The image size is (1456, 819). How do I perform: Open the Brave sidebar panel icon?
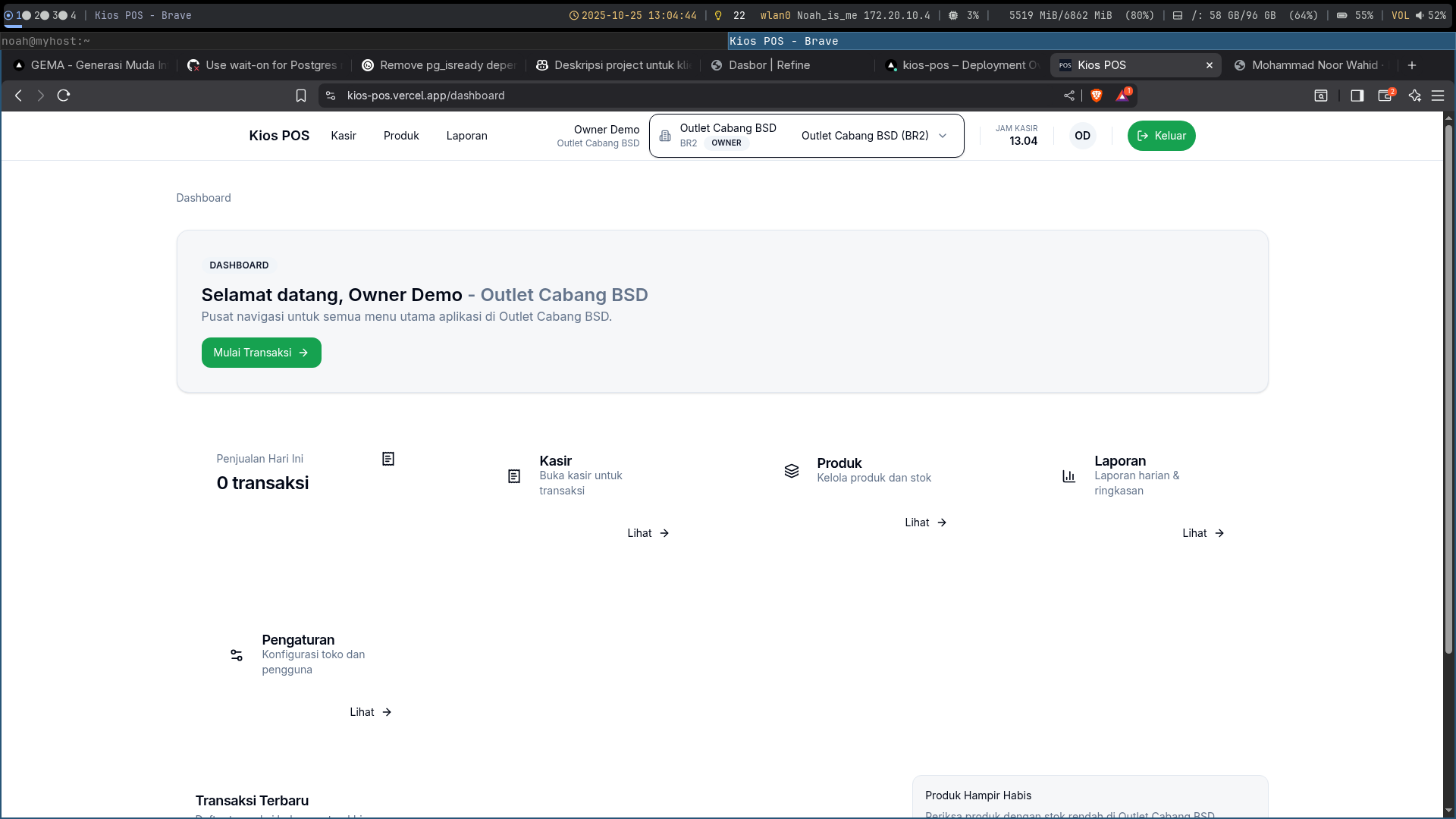pyautogui.click(x=1357, y=96)
